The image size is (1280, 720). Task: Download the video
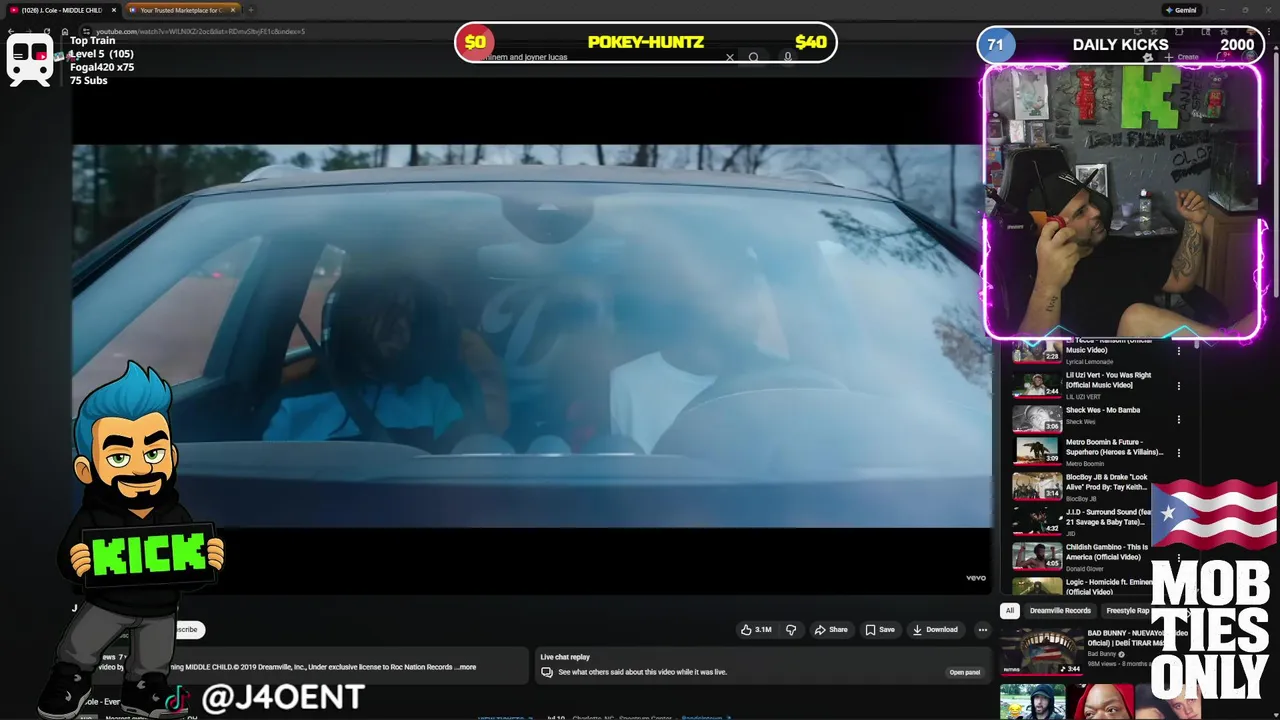point(935,630)
